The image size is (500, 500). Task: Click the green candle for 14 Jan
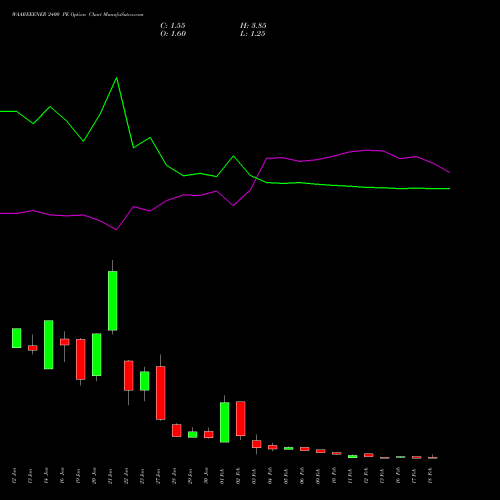(49, 345)
